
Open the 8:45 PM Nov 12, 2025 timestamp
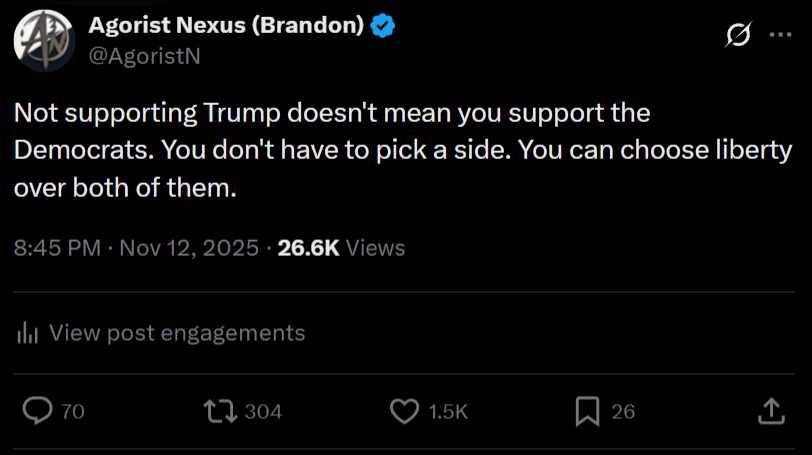136,247
